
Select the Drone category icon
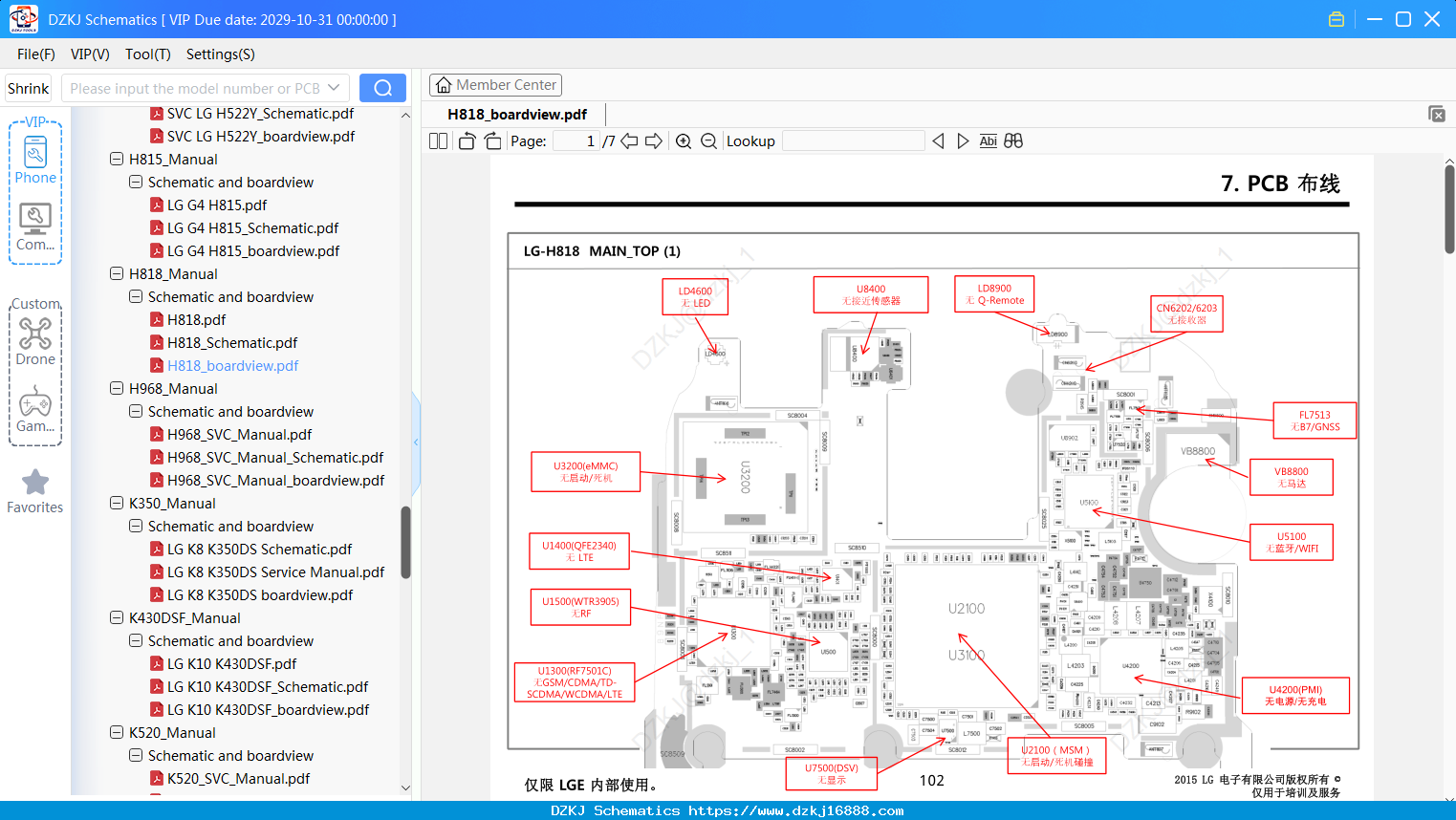tap(35, 342)
